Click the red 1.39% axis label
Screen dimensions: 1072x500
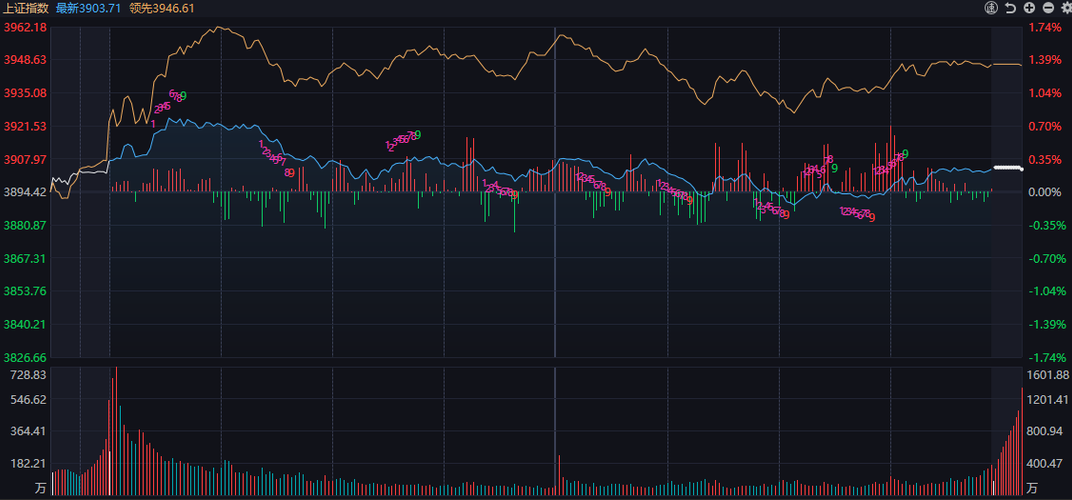coord(1046,60)
